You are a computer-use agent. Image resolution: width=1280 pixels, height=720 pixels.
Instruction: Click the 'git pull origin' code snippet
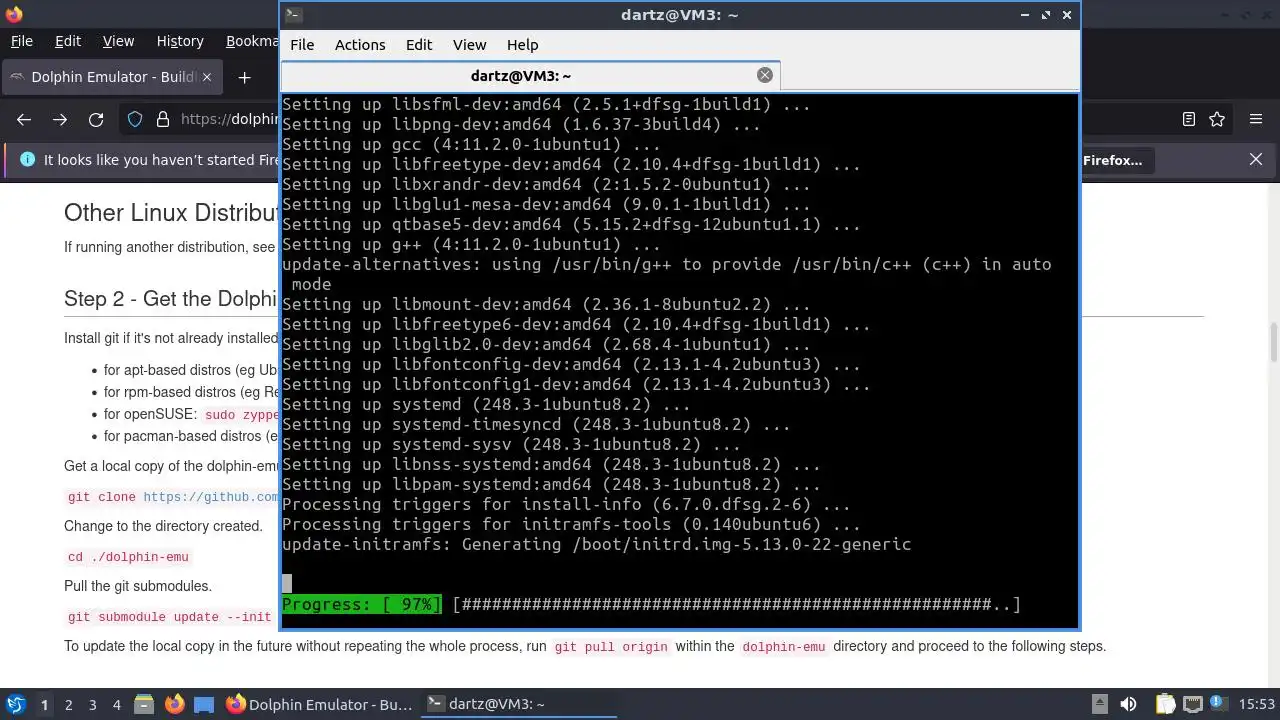[x=611, y=647]
